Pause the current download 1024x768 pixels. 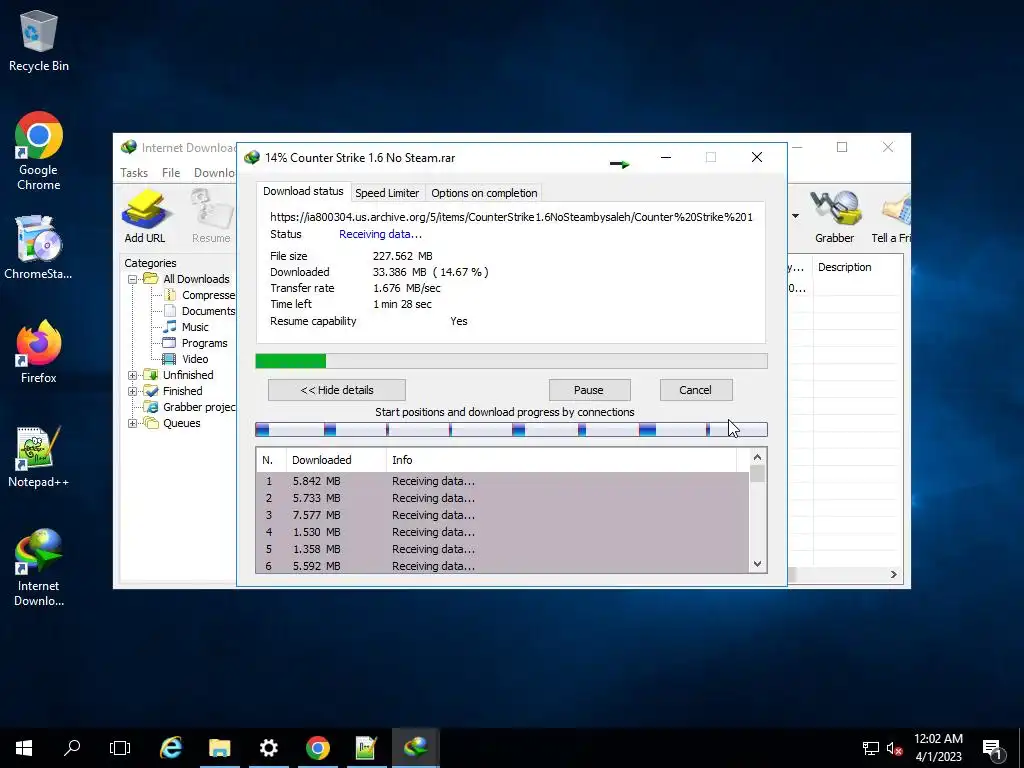[x=589, y=390]
